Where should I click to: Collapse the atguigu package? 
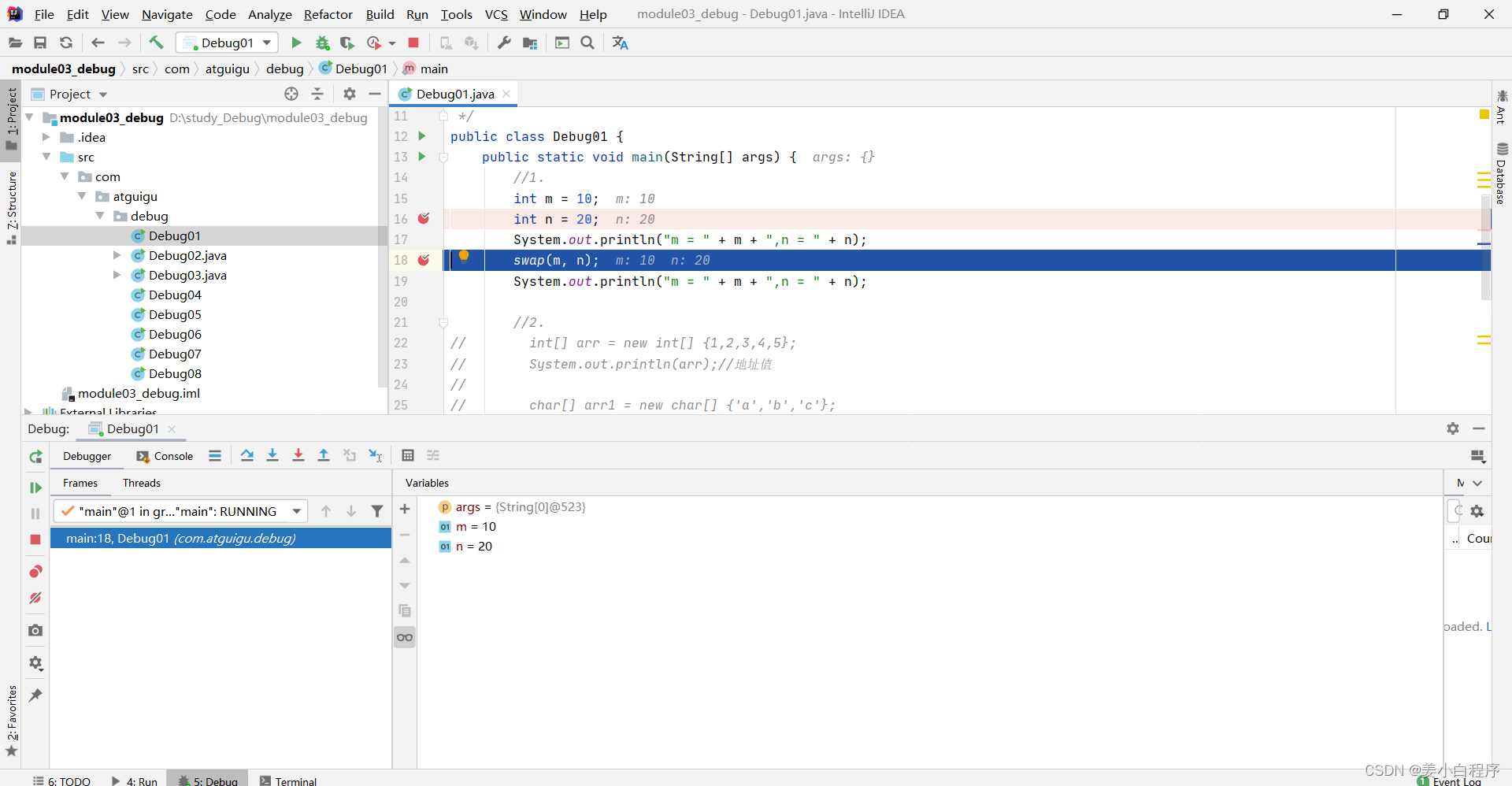coord(82,196)
